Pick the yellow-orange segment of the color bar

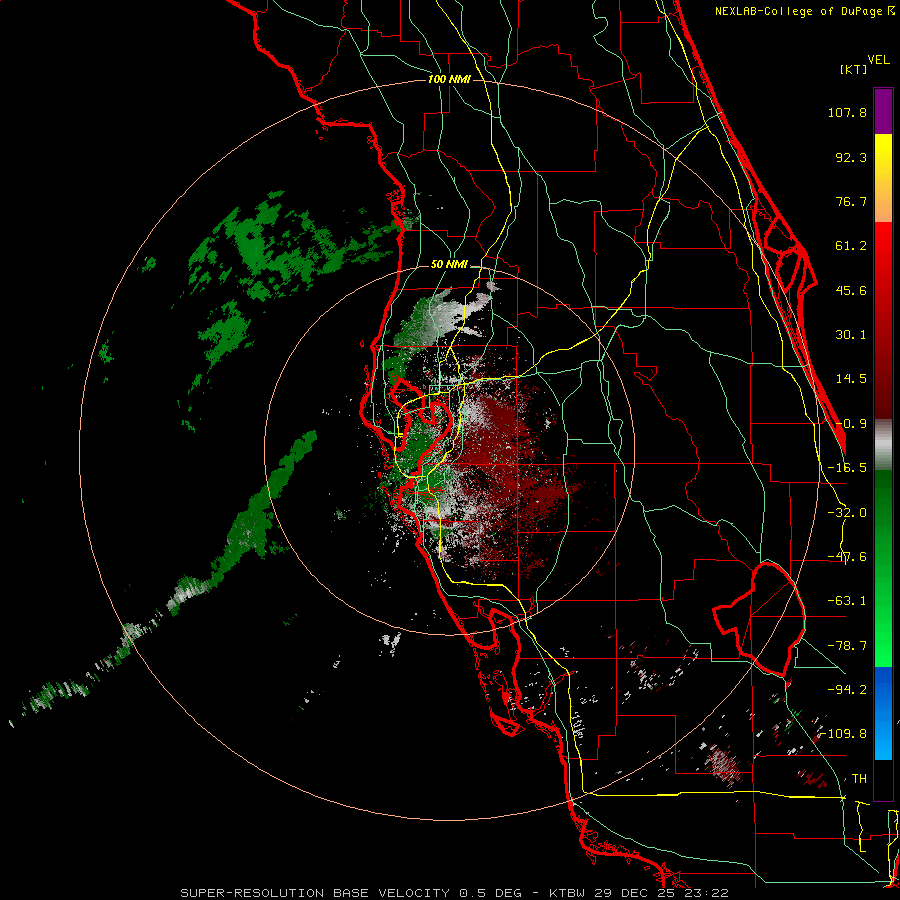pyautogui.click(x=883, y=178)
